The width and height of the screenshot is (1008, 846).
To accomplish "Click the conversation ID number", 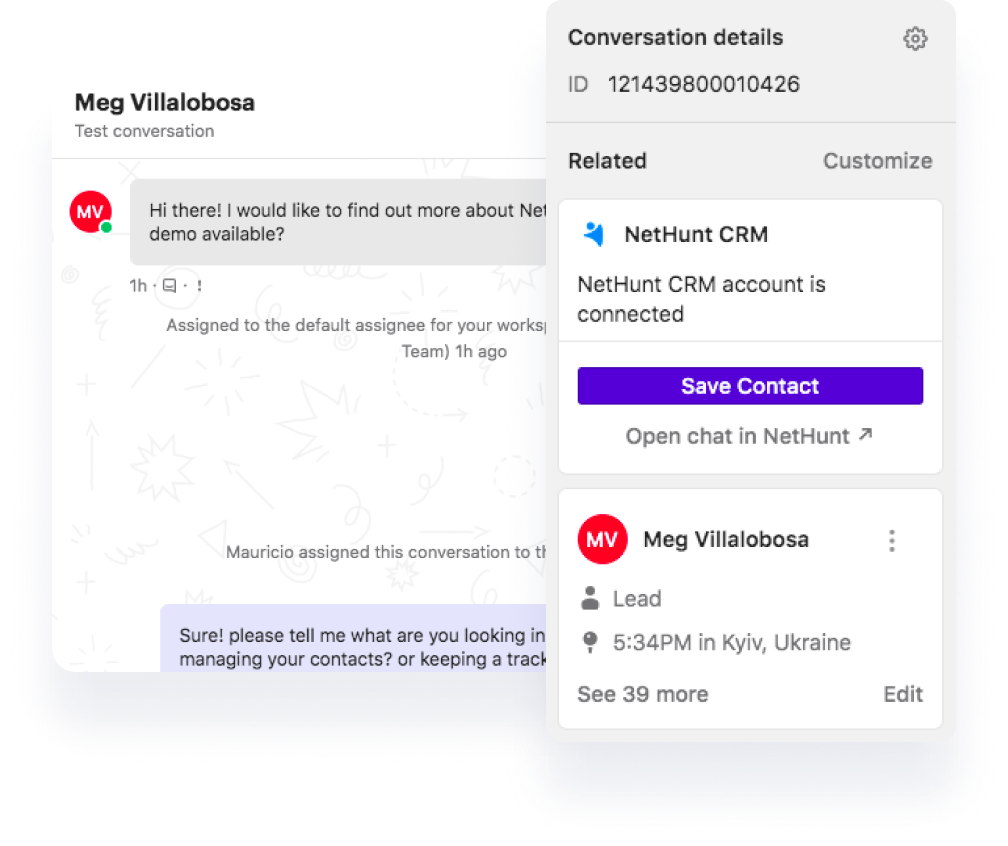I will [x=704, y=84].
